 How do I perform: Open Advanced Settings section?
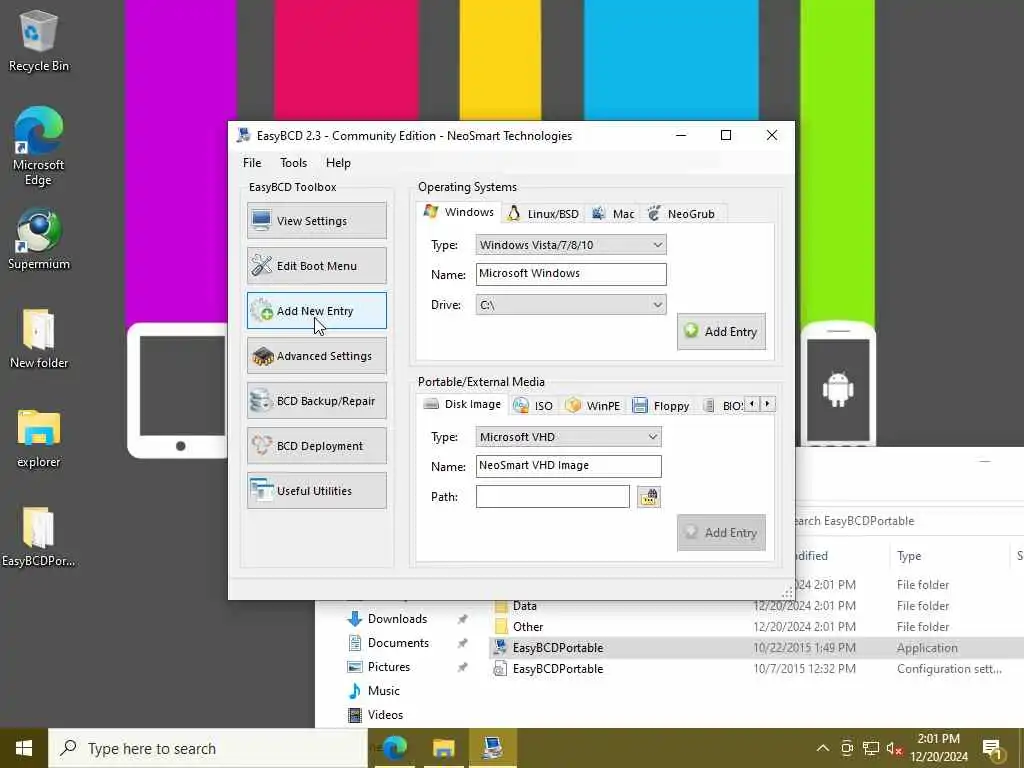(x=317, y=356)
